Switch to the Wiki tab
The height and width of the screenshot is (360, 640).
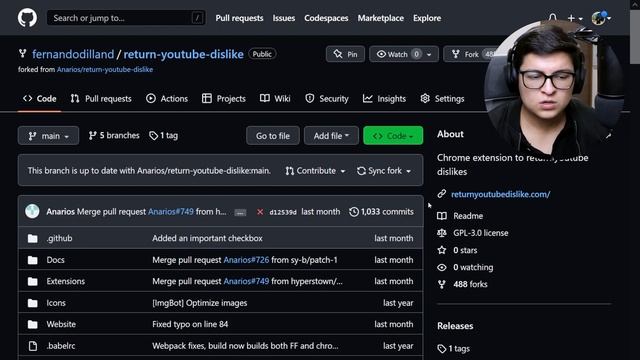275,98
